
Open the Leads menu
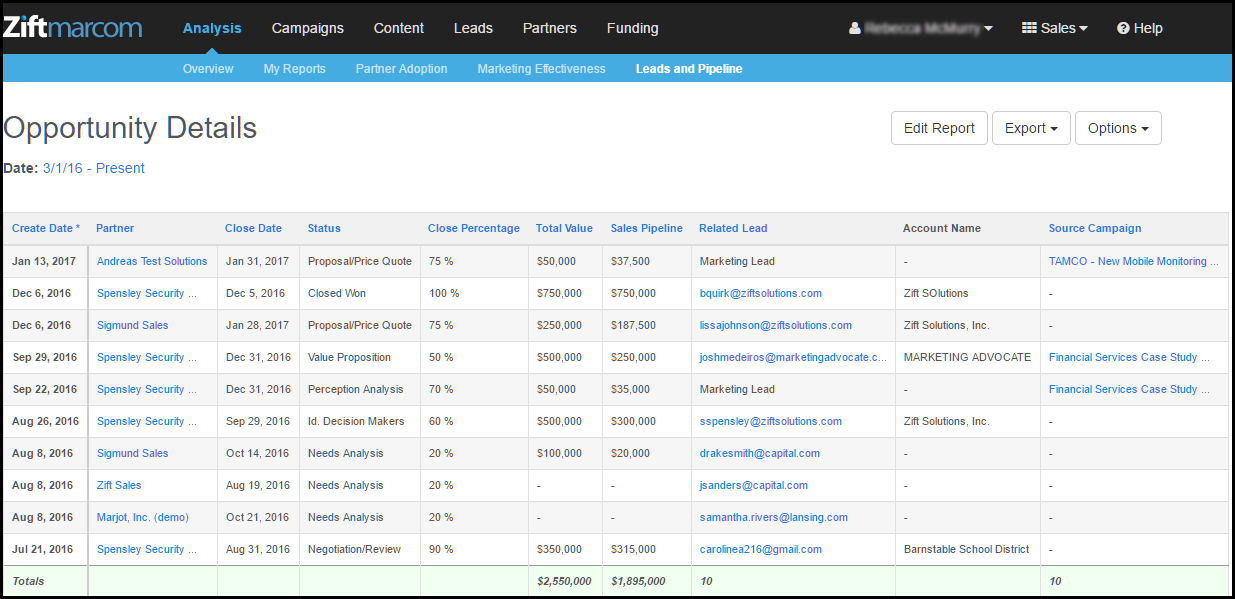[473, 28]
